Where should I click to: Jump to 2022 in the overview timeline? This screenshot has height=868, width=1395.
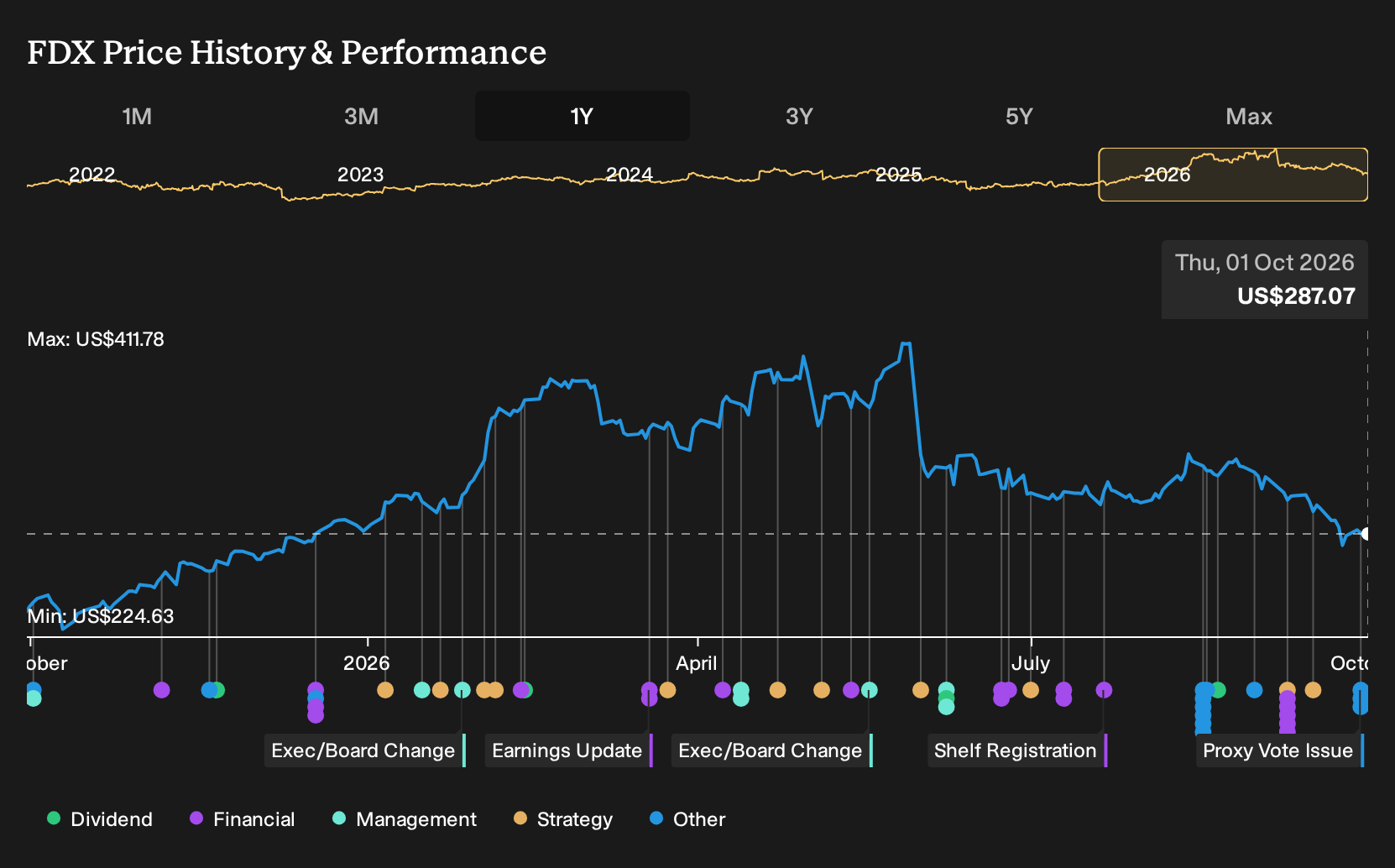(x=91, y=175)
